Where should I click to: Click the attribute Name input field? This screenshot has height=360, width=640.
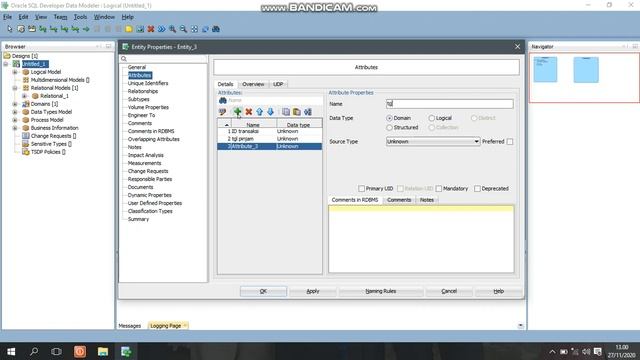[x=449, y=104]
